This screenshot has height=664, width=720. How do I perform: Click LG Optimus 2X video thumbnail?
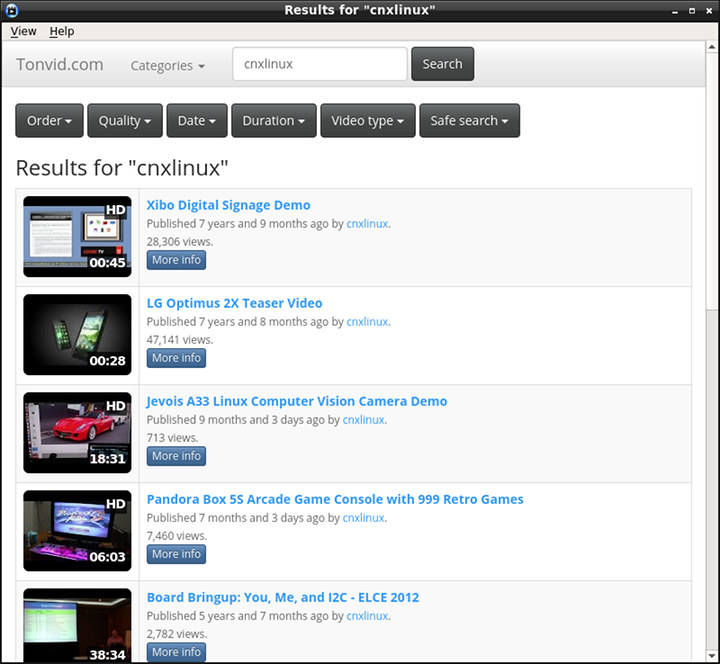(x=77, y=335)
